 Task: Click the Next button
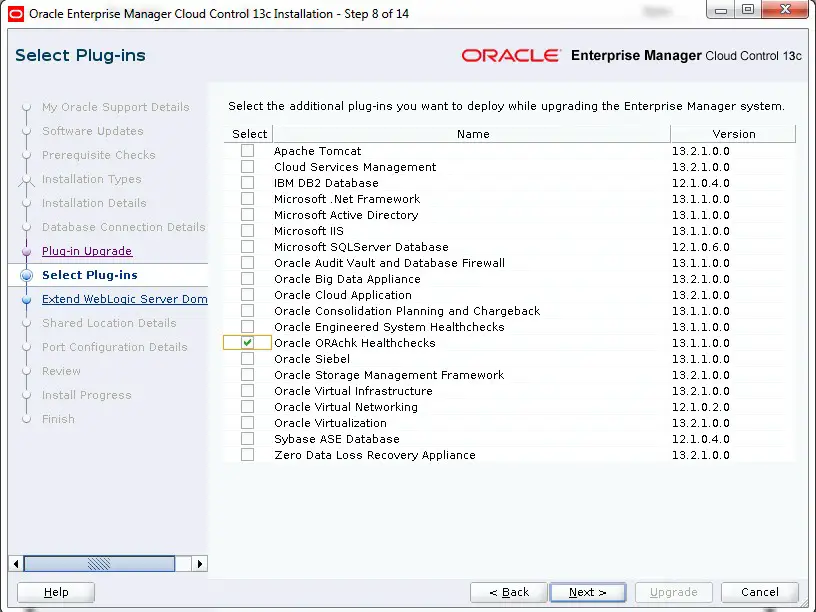click(588, 592)
